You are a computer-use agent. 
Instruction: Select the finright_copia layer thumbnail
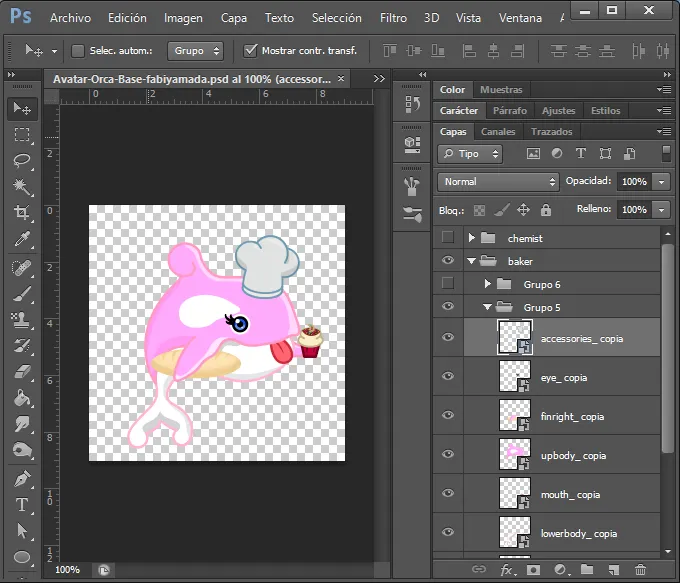(x=515, y=415)
